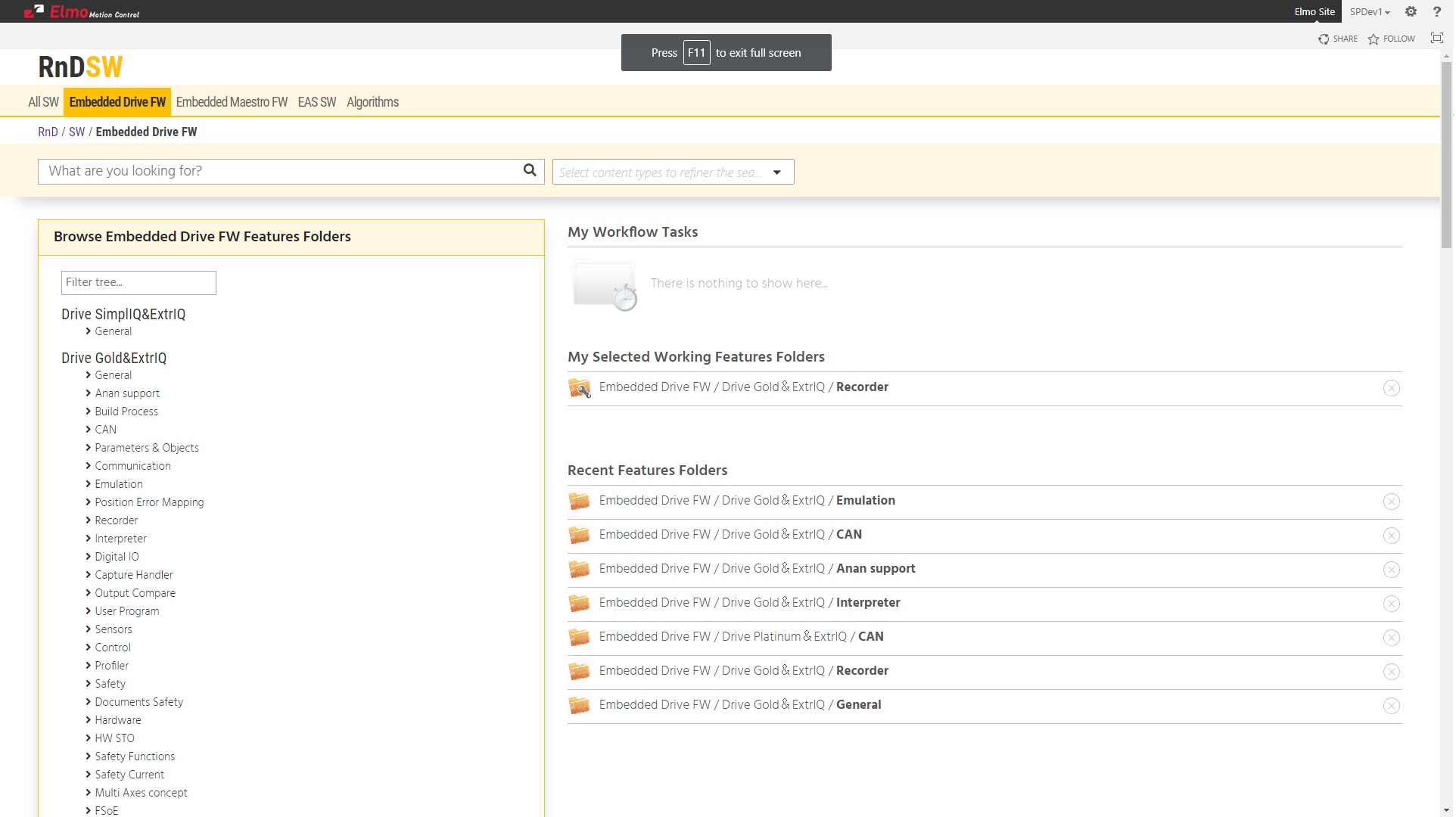Open the Elmo Site link
Image resolution: width=1456 pixels, height=817 pixels.
point(1314,11)
